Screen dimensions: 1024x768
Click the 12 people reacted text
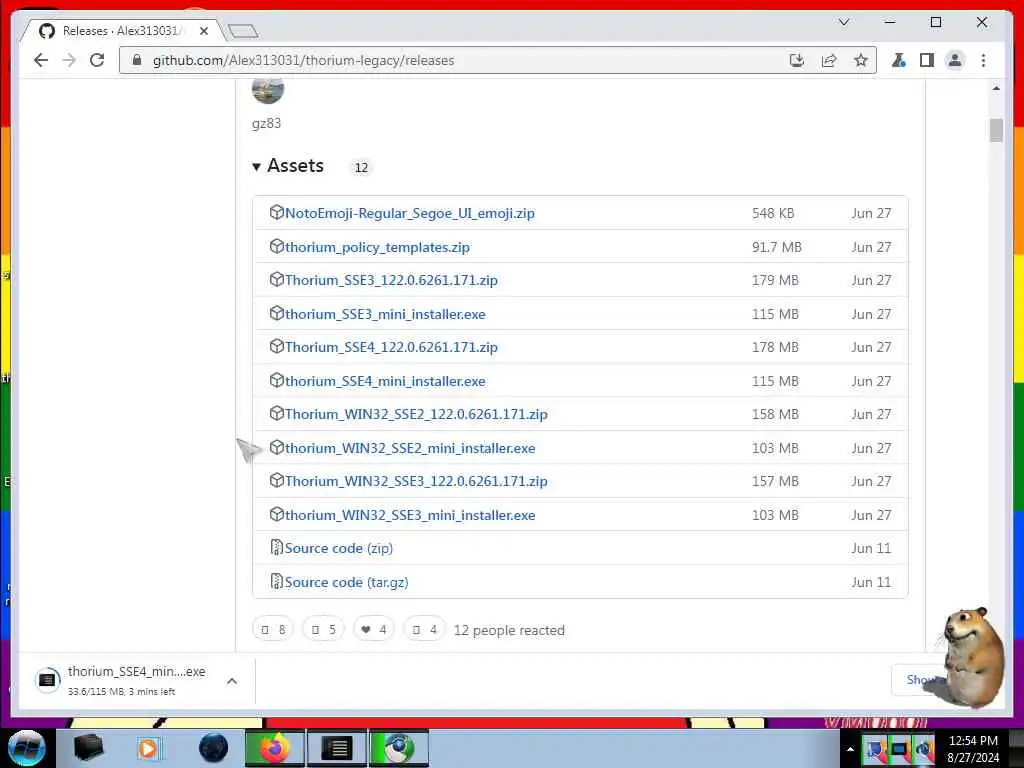coord(509,630)
